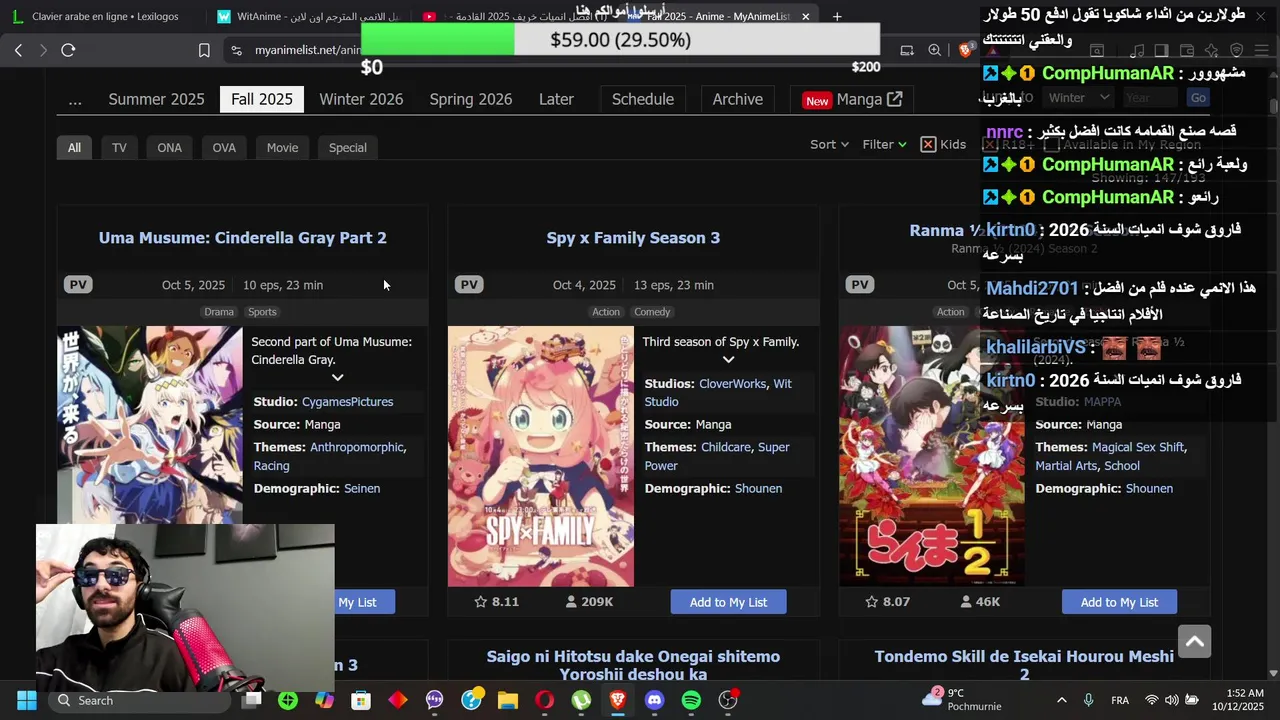Screen dimensions: 1280x720
Task: Open Opera browser from the taskbar
Action: [x=544, y=700]
